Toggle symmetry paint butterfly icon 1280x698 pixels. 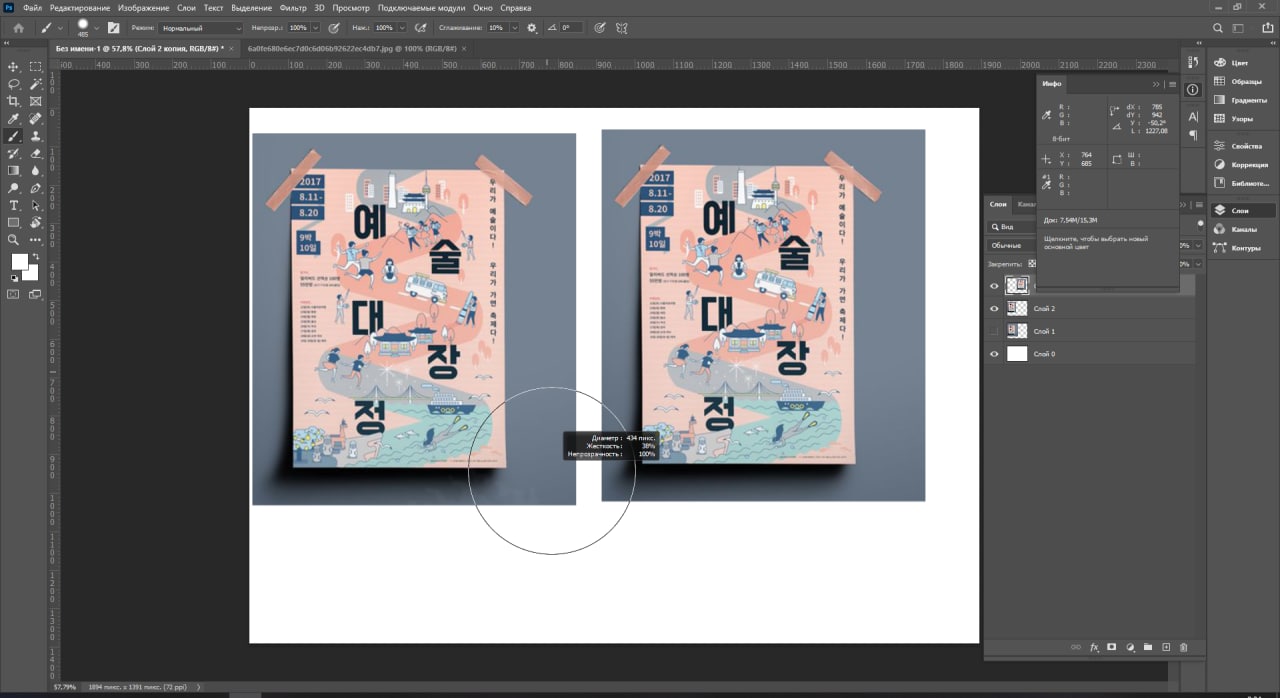click(x=622, y=28)
